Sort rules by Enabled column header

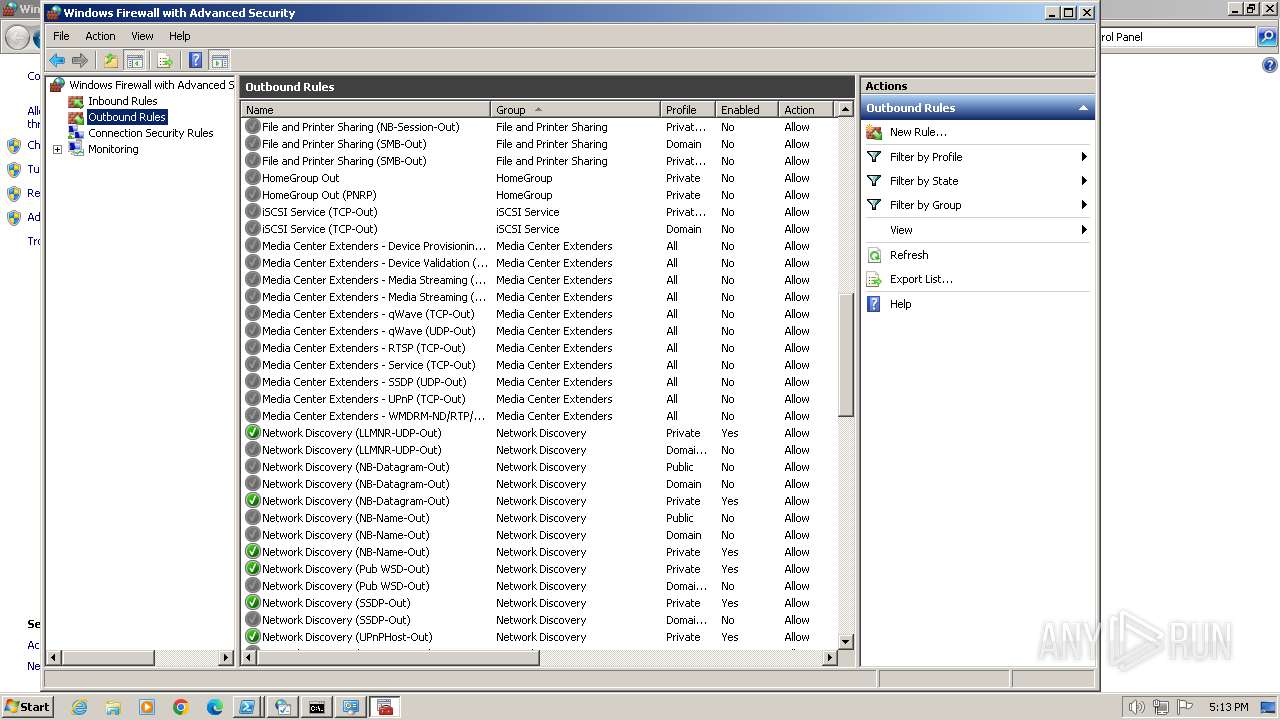746,110
